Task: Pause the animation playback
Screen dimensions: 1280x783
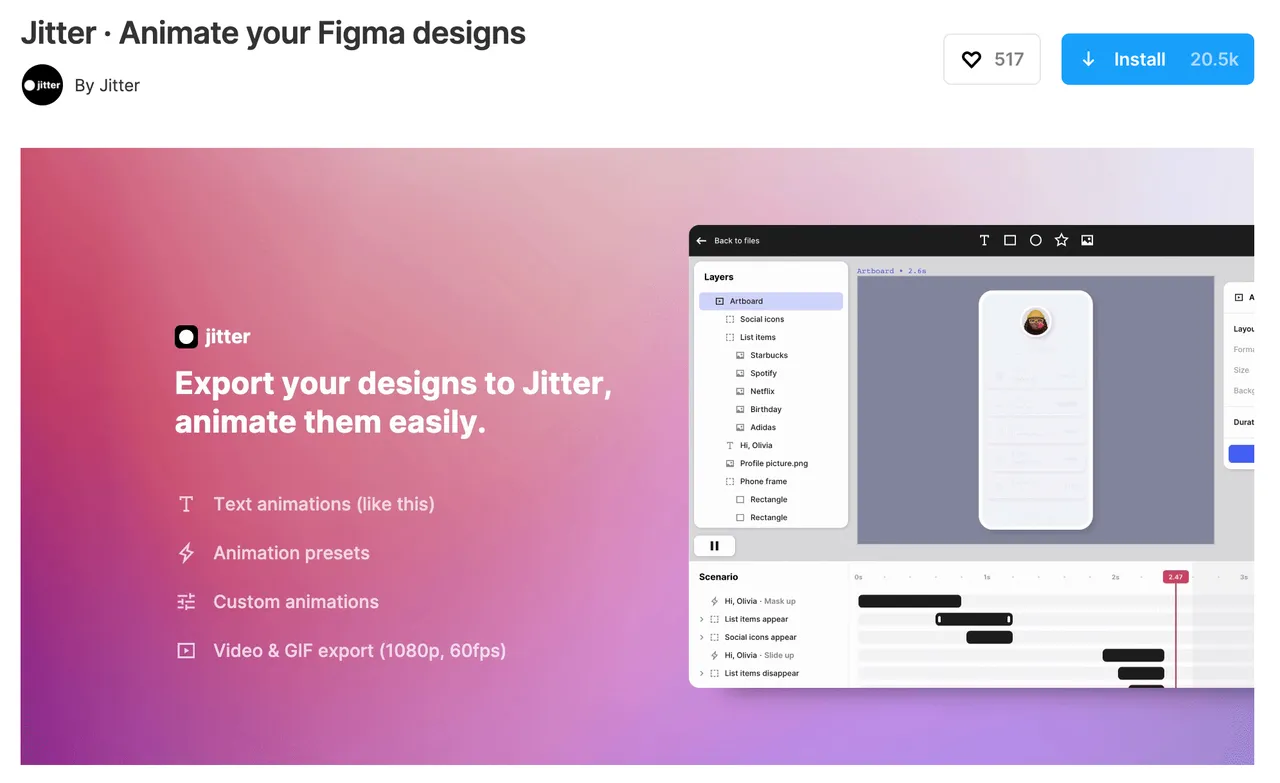Action: (x=714, y=545)
